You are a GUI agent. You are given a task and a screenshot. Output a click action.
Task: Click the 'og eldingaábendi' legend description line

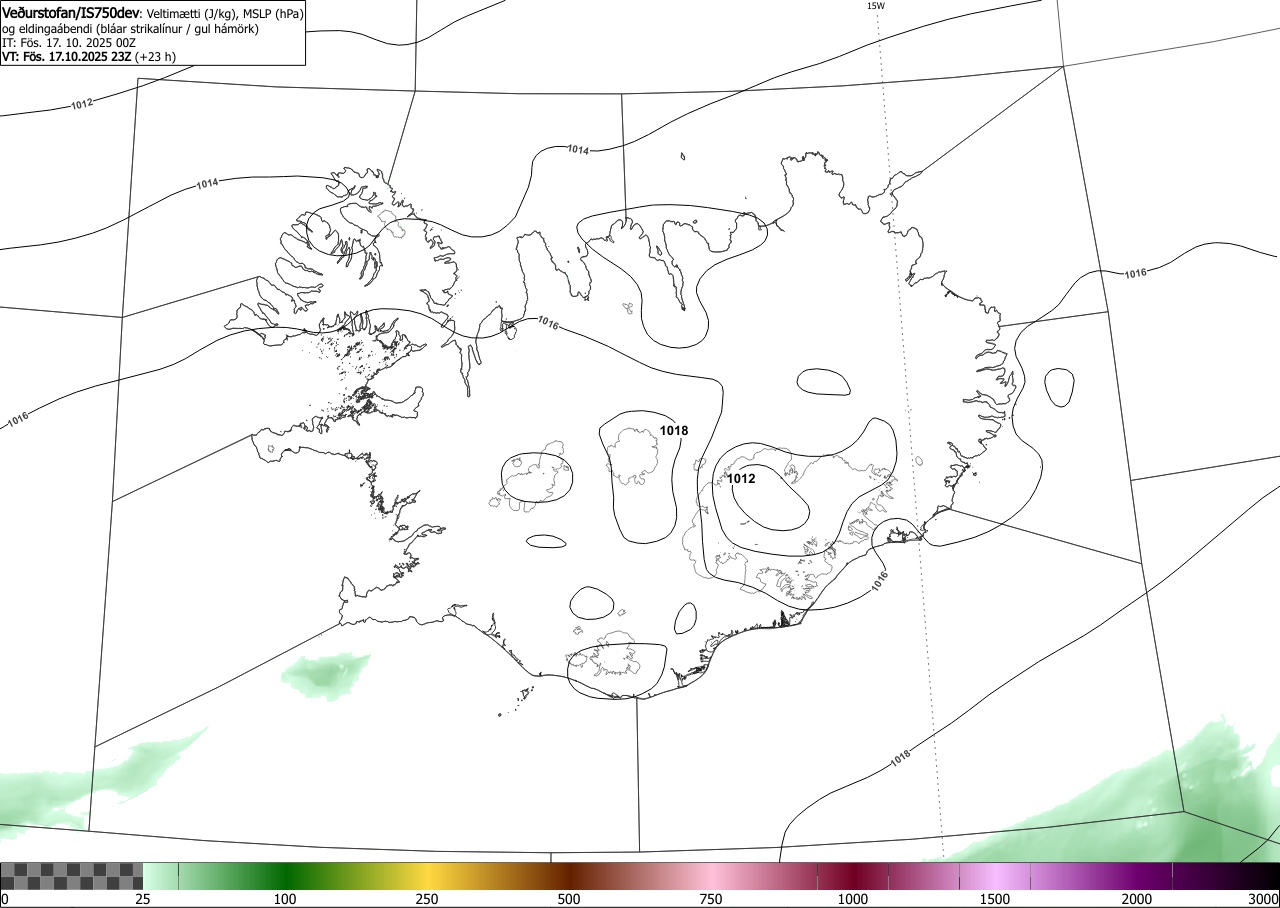[131, 29]
